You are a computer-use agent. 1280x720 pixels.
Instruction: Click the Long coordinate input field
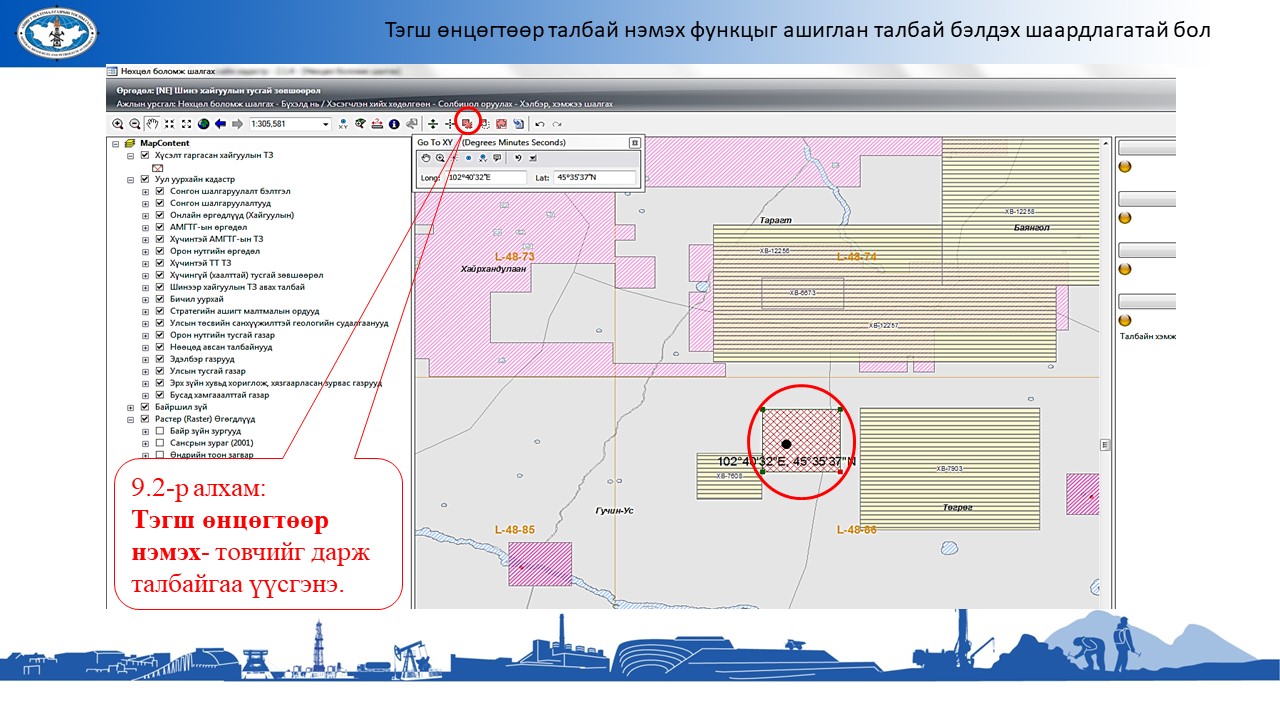click(x=485, y=178)
